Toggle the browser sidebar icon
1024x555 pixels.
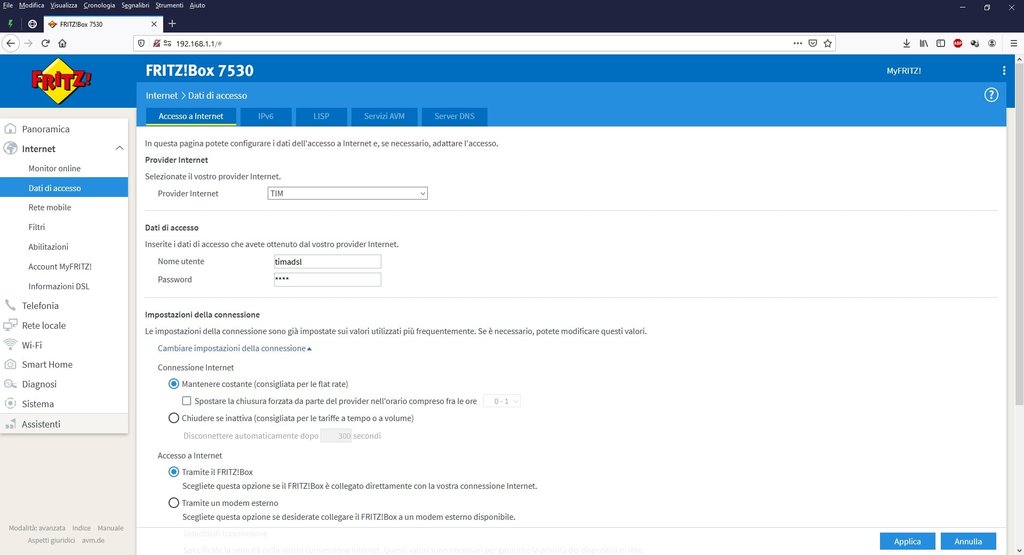(x=940, y=43)
